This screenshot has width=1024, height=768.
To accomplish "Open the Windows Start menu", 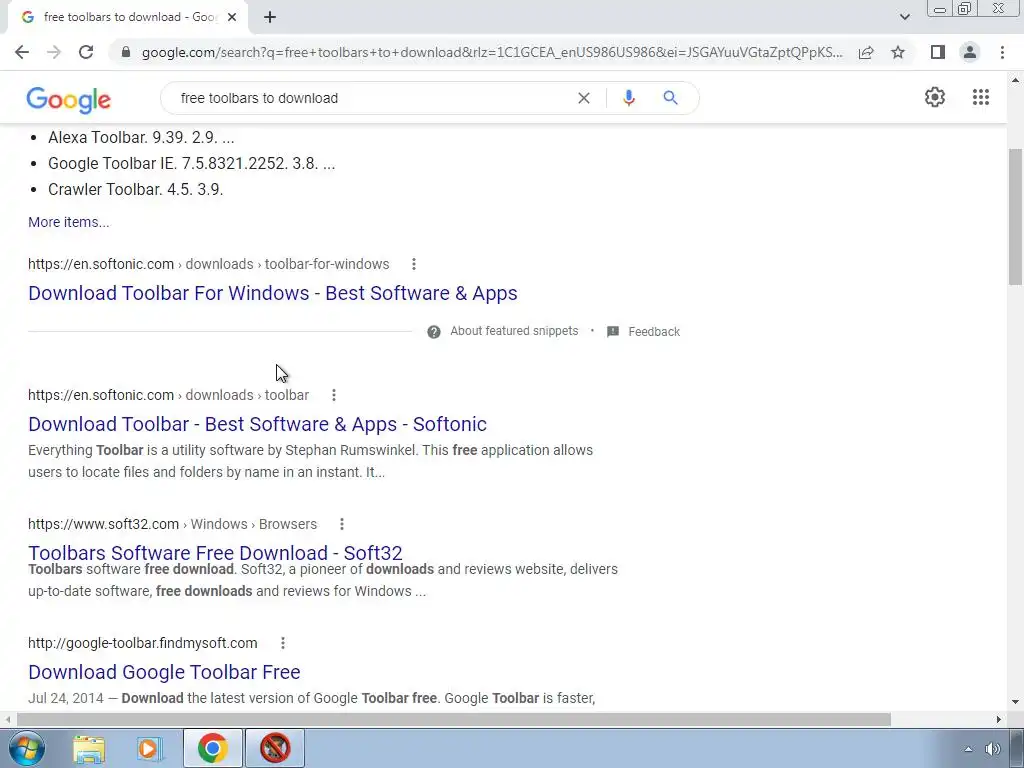I will coord(27,748).
